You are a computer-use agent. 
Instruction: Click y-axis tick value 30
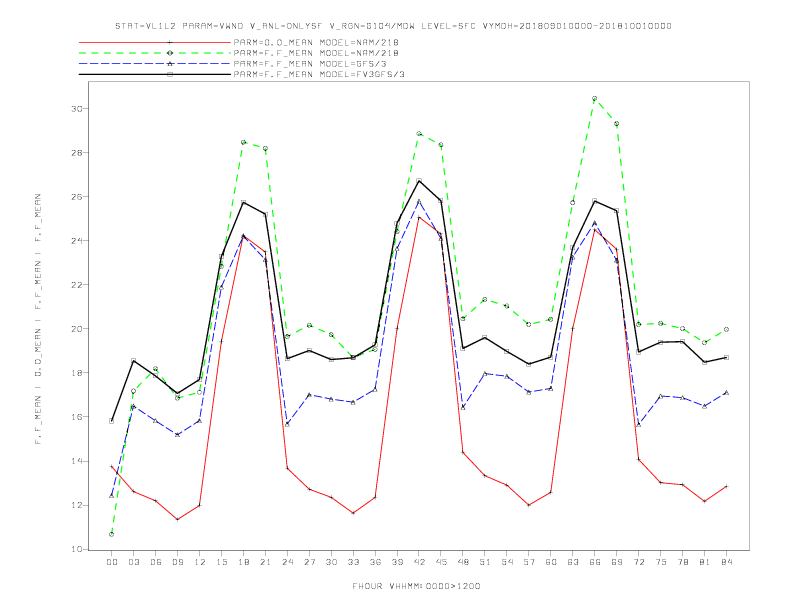[78, 109]
